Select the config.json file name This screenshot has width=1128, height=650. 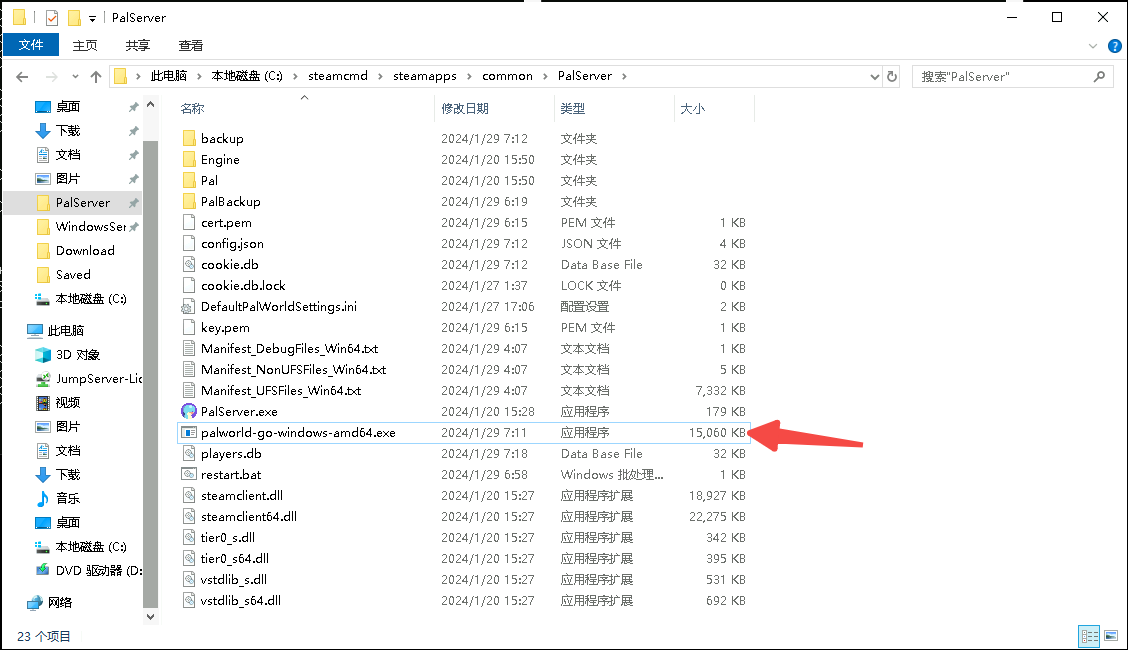click(x=232, y=244)
